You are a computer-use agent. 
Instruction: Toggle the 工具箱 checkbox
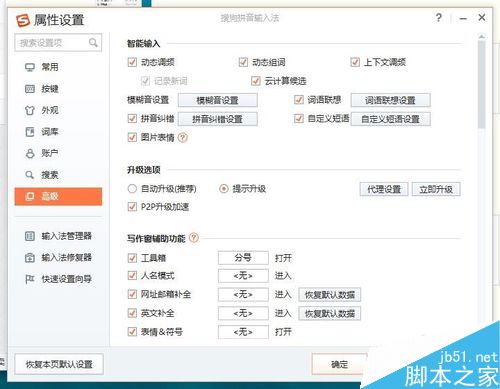coord(132,258)
